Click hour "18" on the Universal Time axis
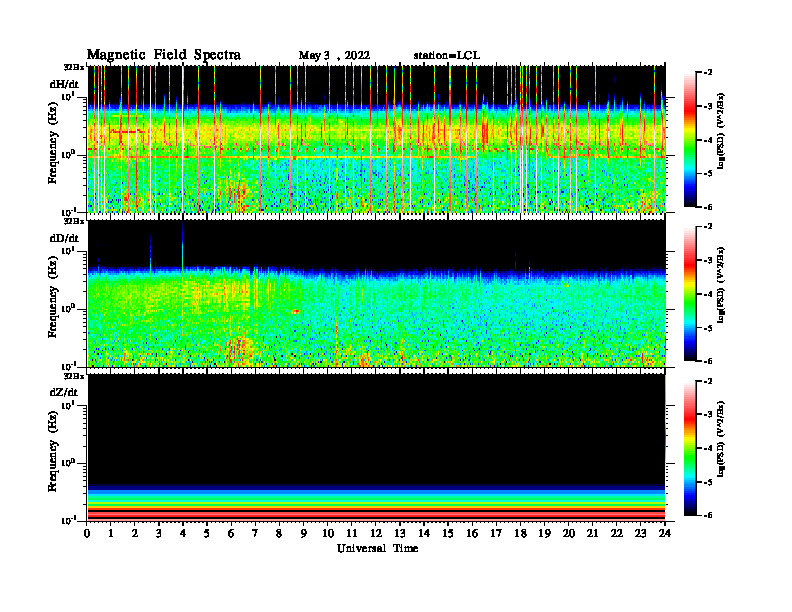 (520, 533)
